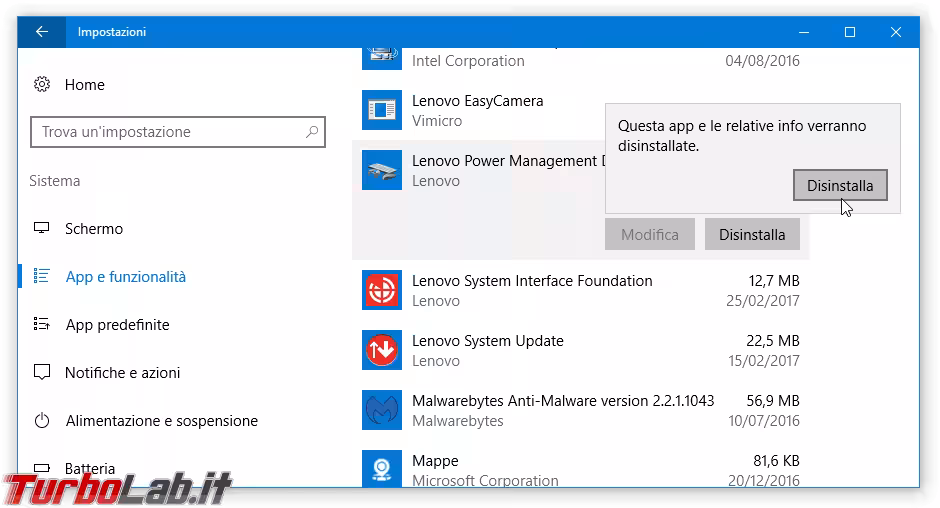Open App predefinite settings section
This screenshot has width=940, height=508.
pos(117,325)
